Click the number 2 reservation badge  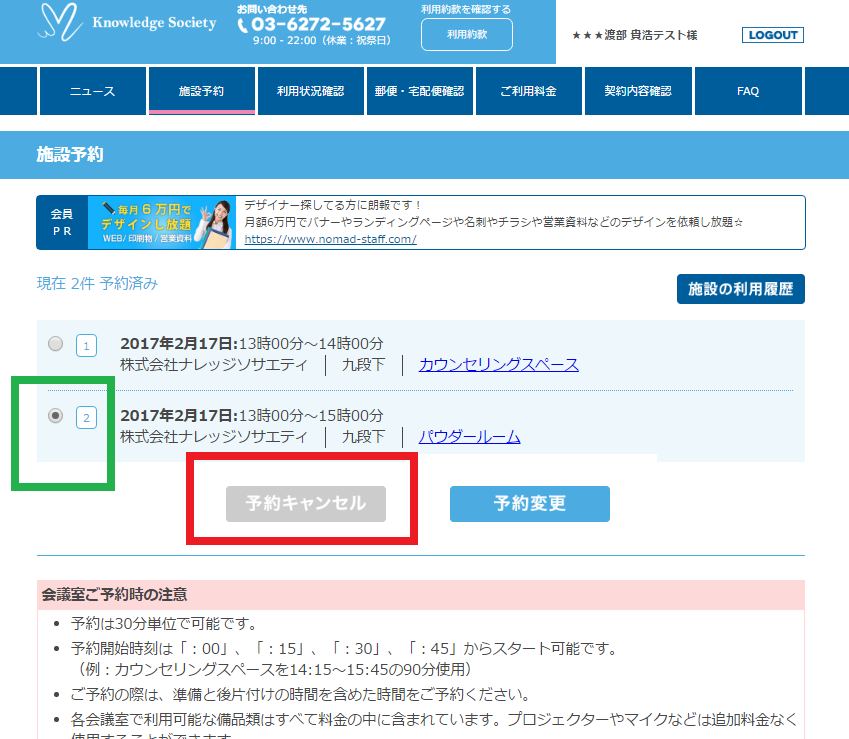(87, 417)
